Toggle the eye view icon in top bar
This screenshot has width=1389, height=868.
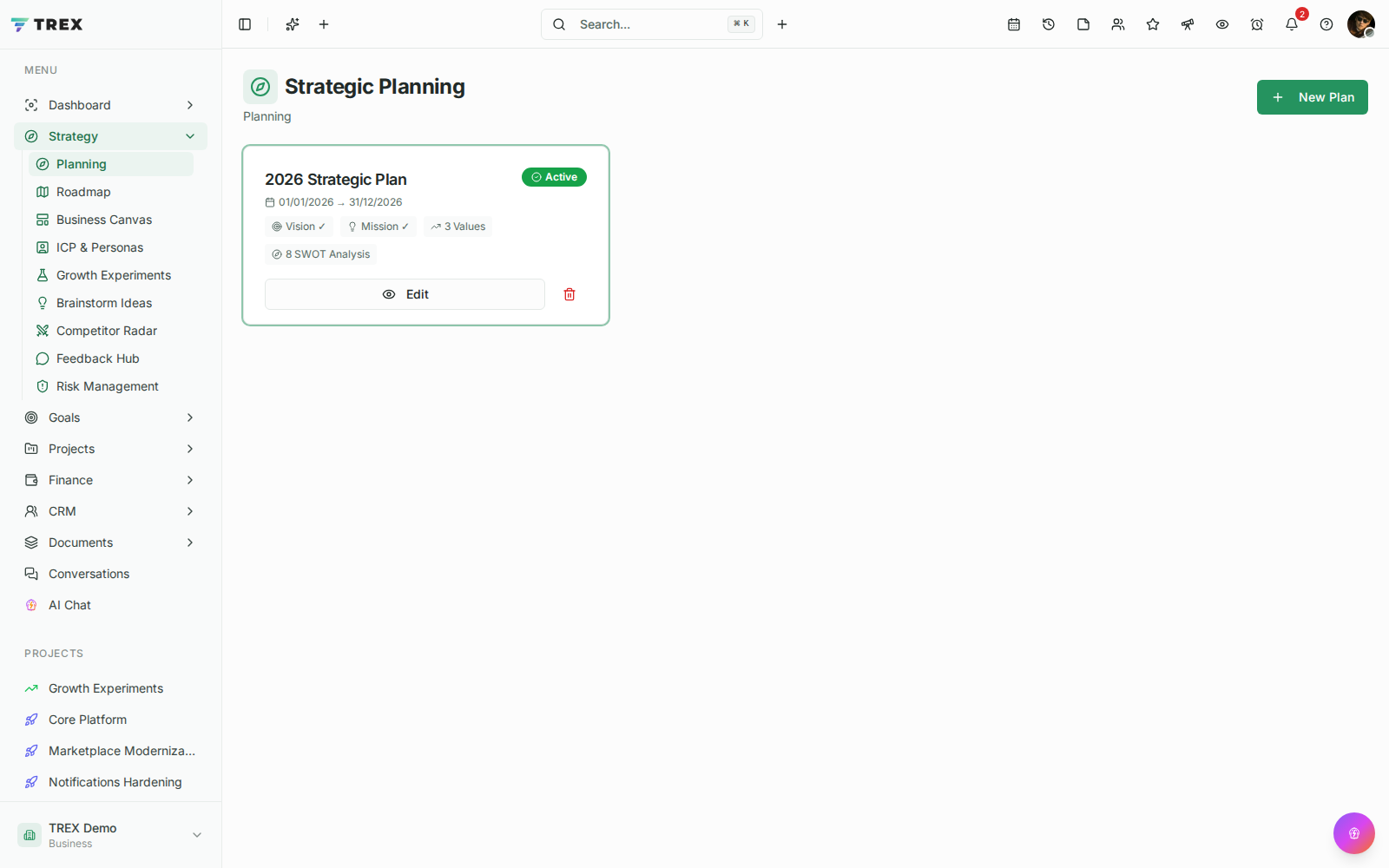1222,24
